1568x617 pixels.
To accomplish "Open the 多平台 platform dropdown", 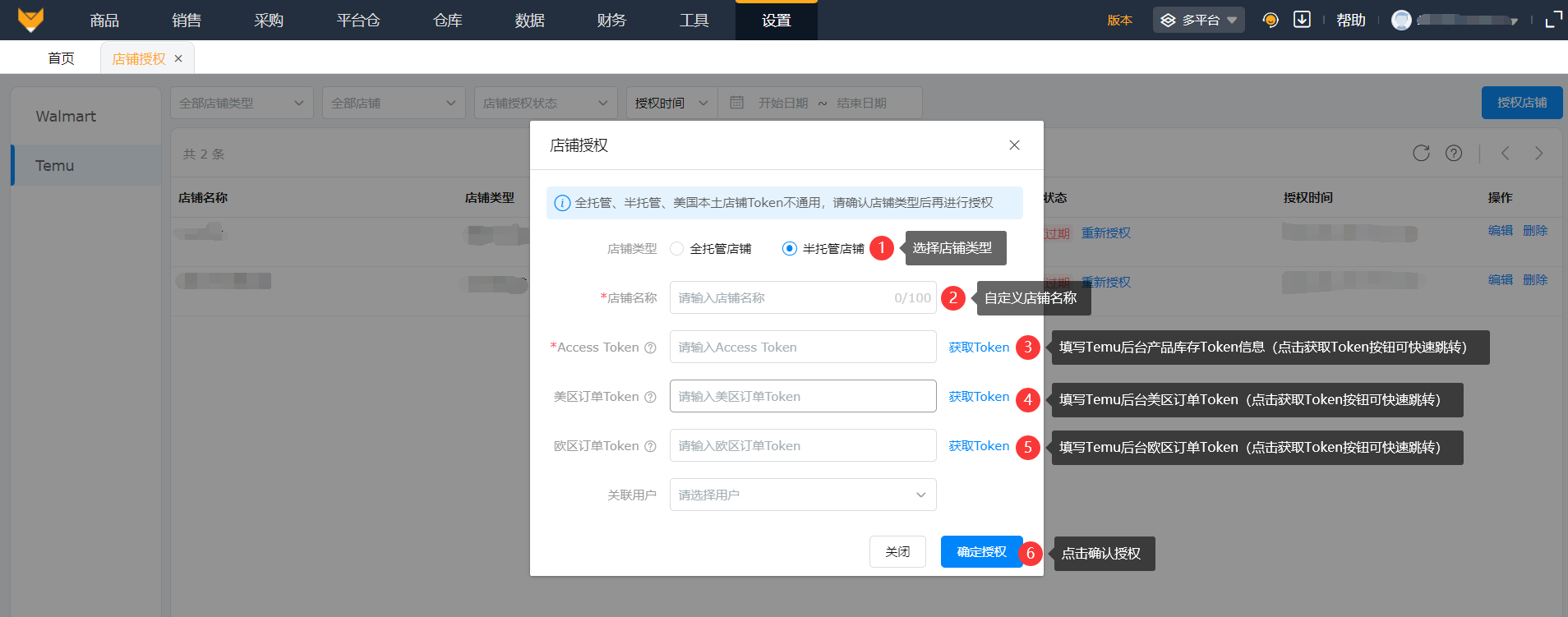I will pyautogui.click(x=1198, y=20).
